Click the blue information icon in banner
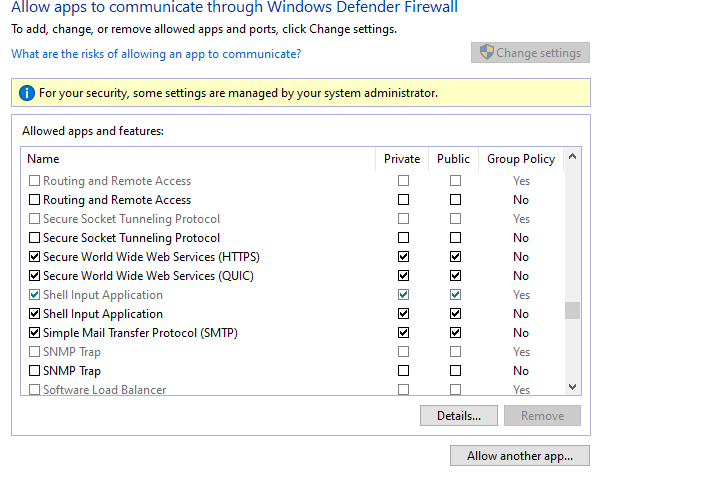 (x=26, y=93)
